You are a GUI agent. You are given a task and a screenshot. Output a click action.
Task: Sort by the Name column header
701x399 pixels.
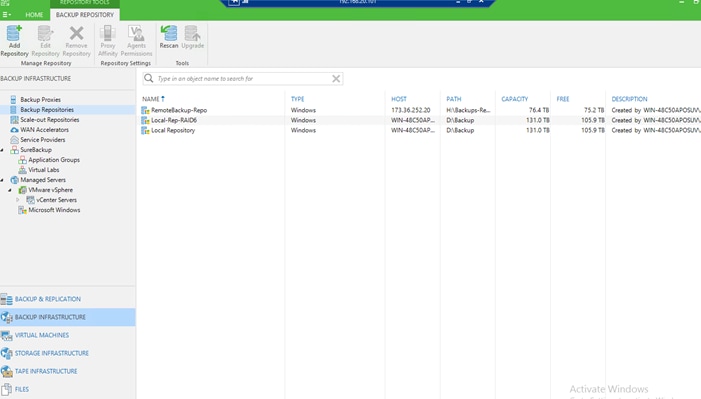tap(153, 99)
